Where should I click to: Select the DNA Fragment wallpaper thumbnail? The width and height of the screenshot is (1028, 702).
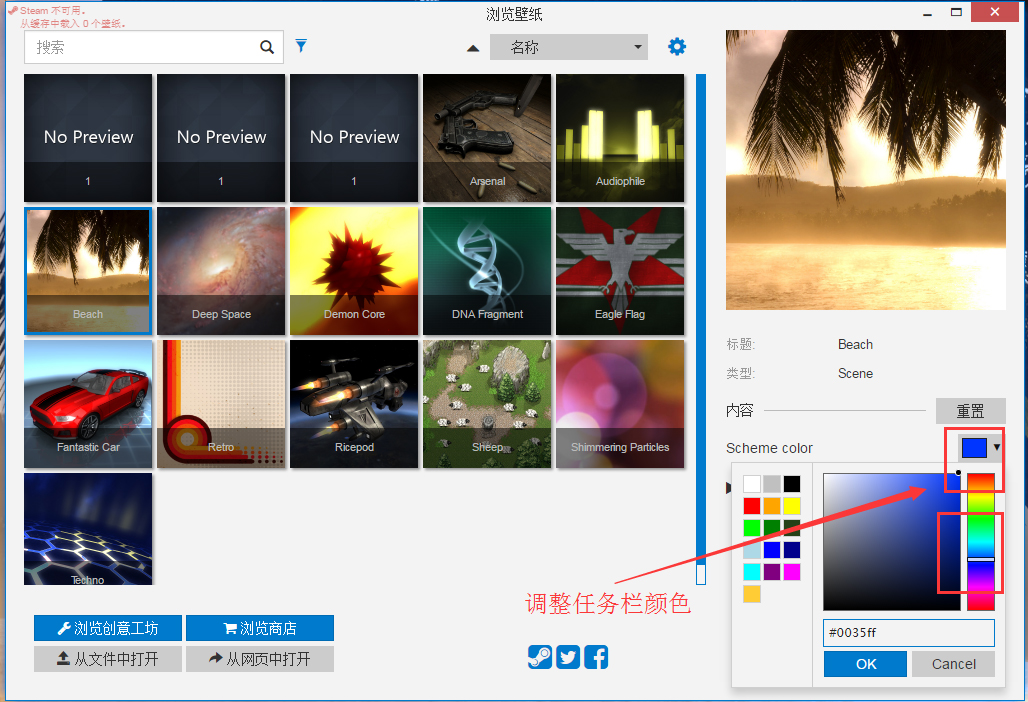[x=487, y=271]
